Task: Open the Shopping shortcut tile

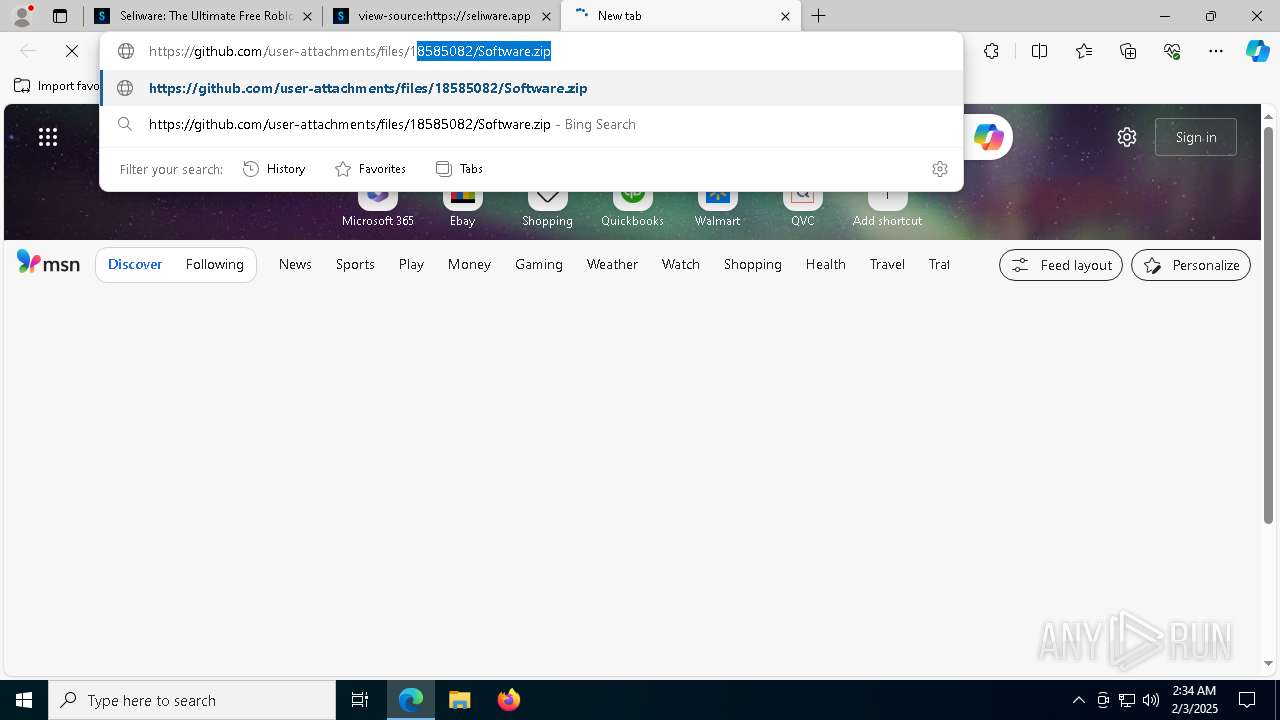Action: coord(547,207)
